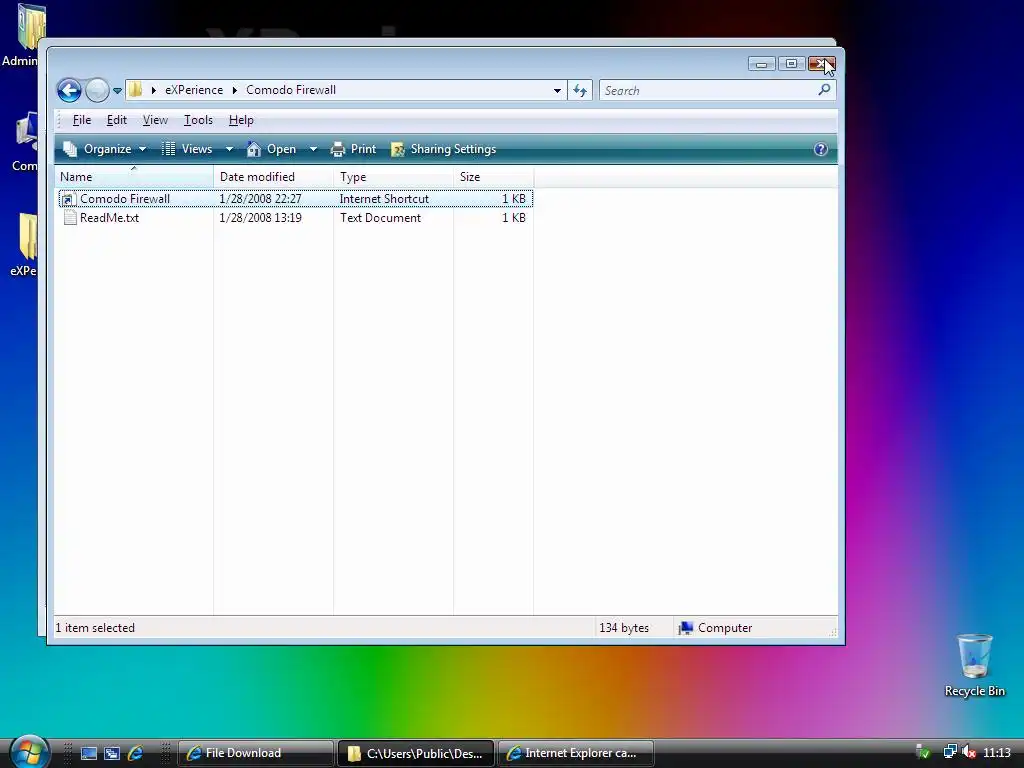Minimize the Explorer window
This screenshot has height=768, width=1024.
tap(761, 64)
